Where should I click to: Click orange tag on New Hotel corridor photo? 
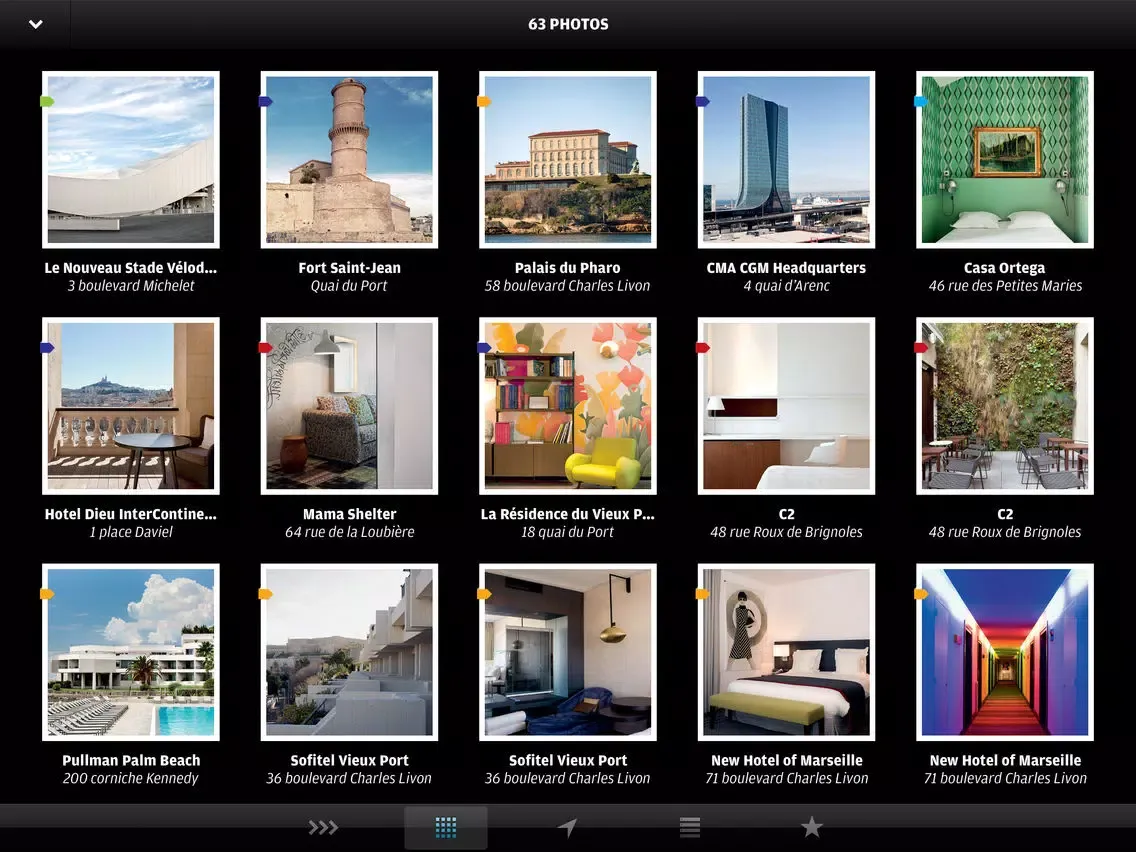(921, 594)
